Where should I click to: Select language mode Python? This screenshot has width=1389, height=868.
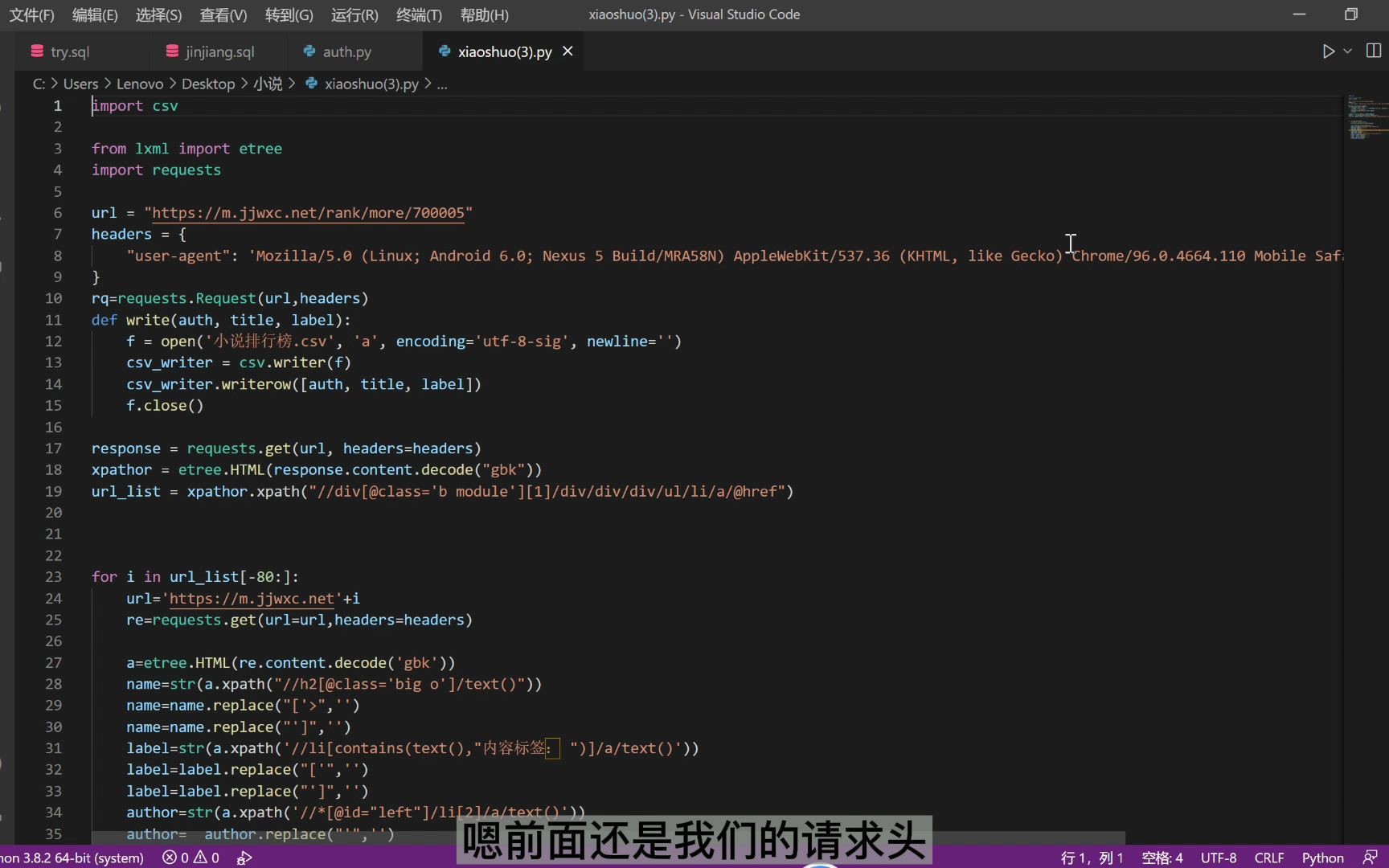tap(1322, 858)
